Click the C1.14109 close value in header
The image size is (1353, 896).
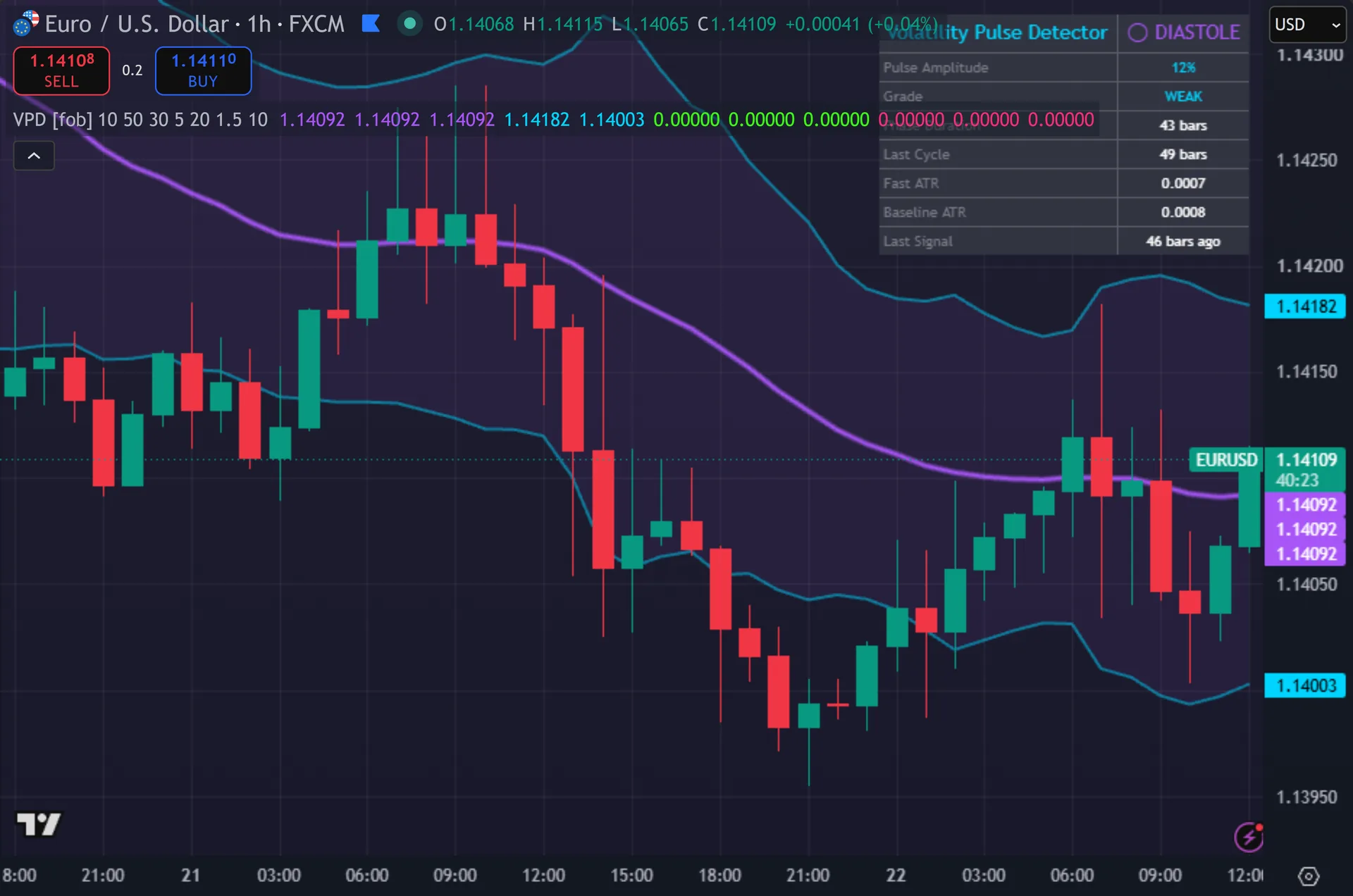(x=736, y=24)
